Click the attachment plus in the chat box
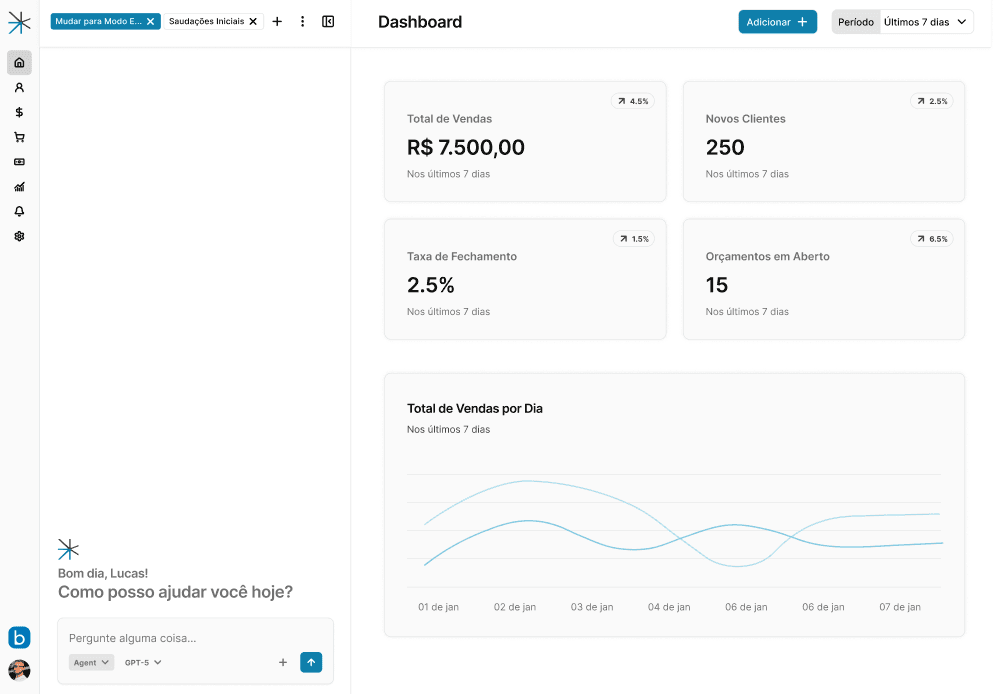Image resolution: width=993 pixels, height=694 pixels. (283, 662)
